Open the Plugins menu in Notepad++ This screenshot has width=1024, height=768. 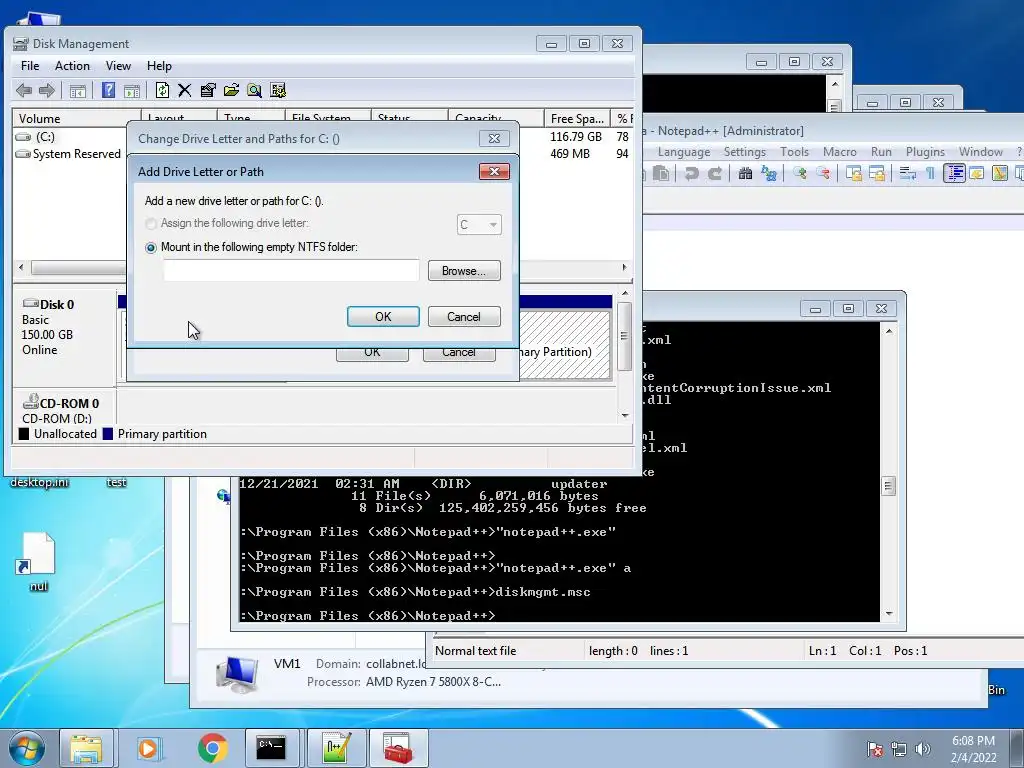coord(925,152)
